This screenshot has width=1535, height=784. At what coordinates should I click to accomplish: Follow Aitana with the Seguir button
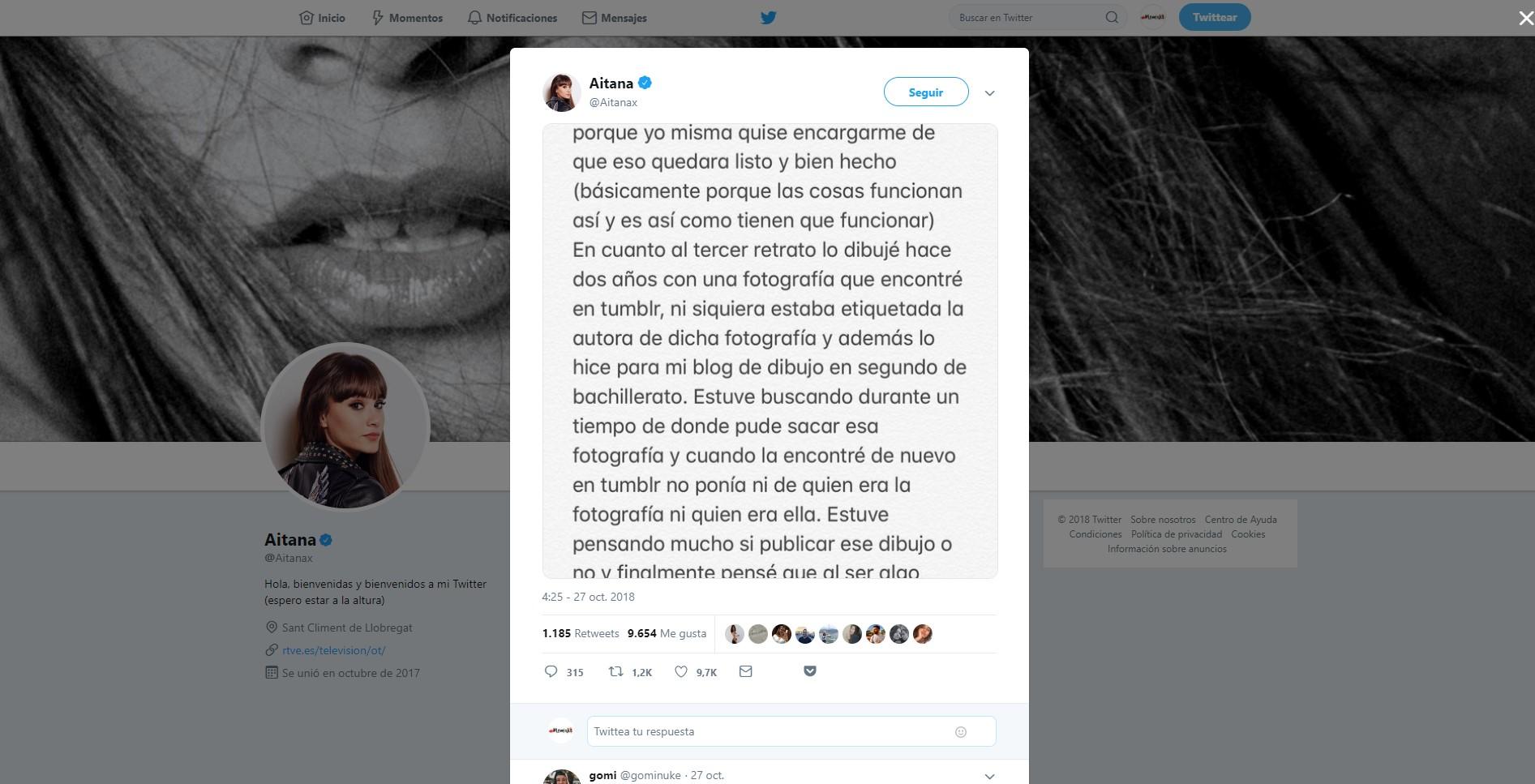tap(926, 92)
